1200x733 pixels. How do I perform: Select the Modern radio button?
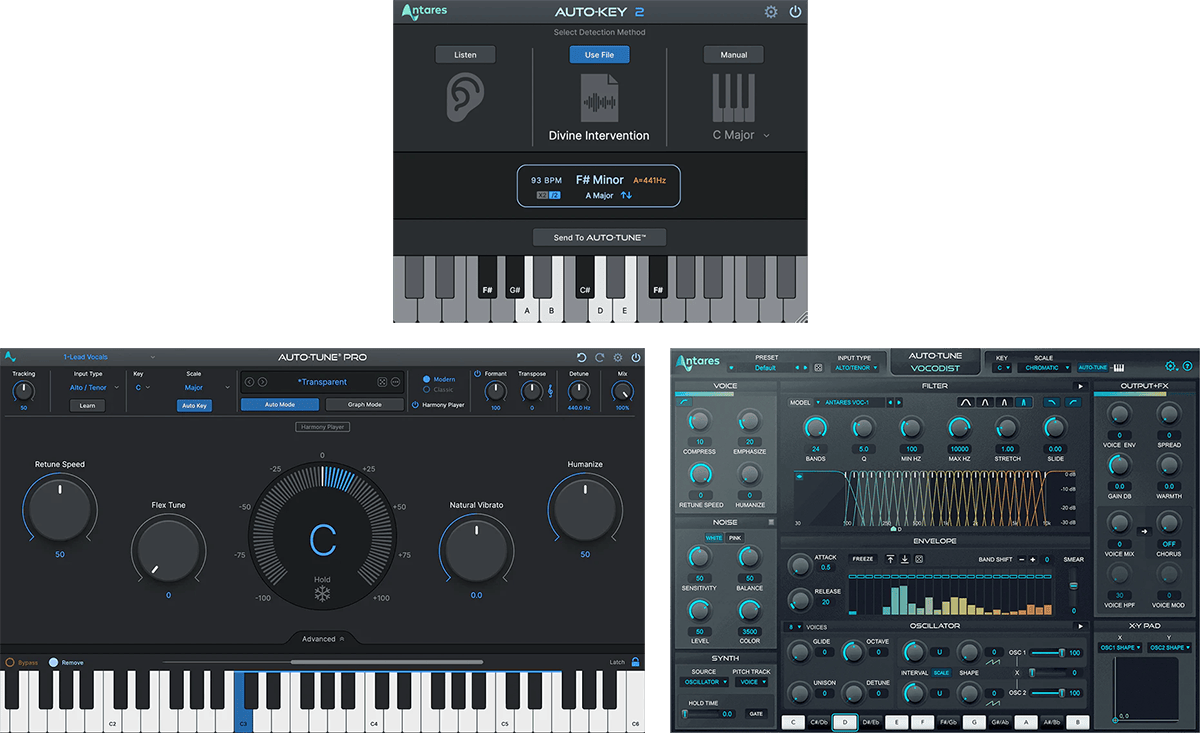point(427,379)
